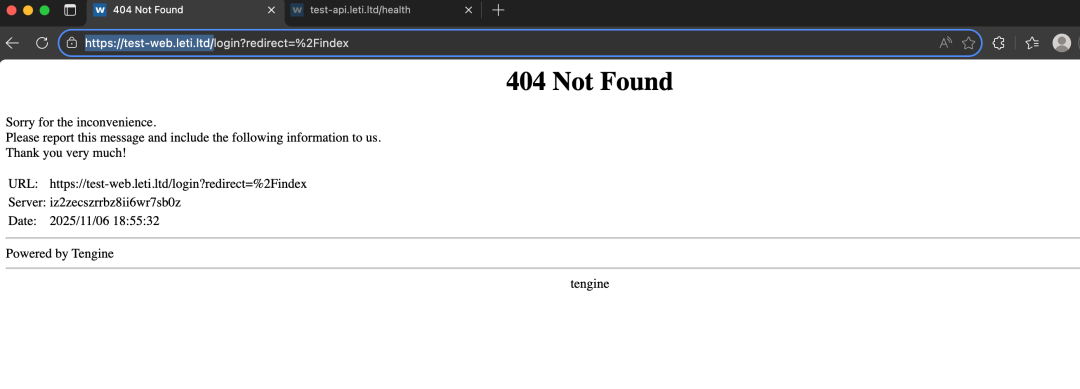Click the centered "tengine" footer text
1080x389 pixels.
tap(590, 284)
